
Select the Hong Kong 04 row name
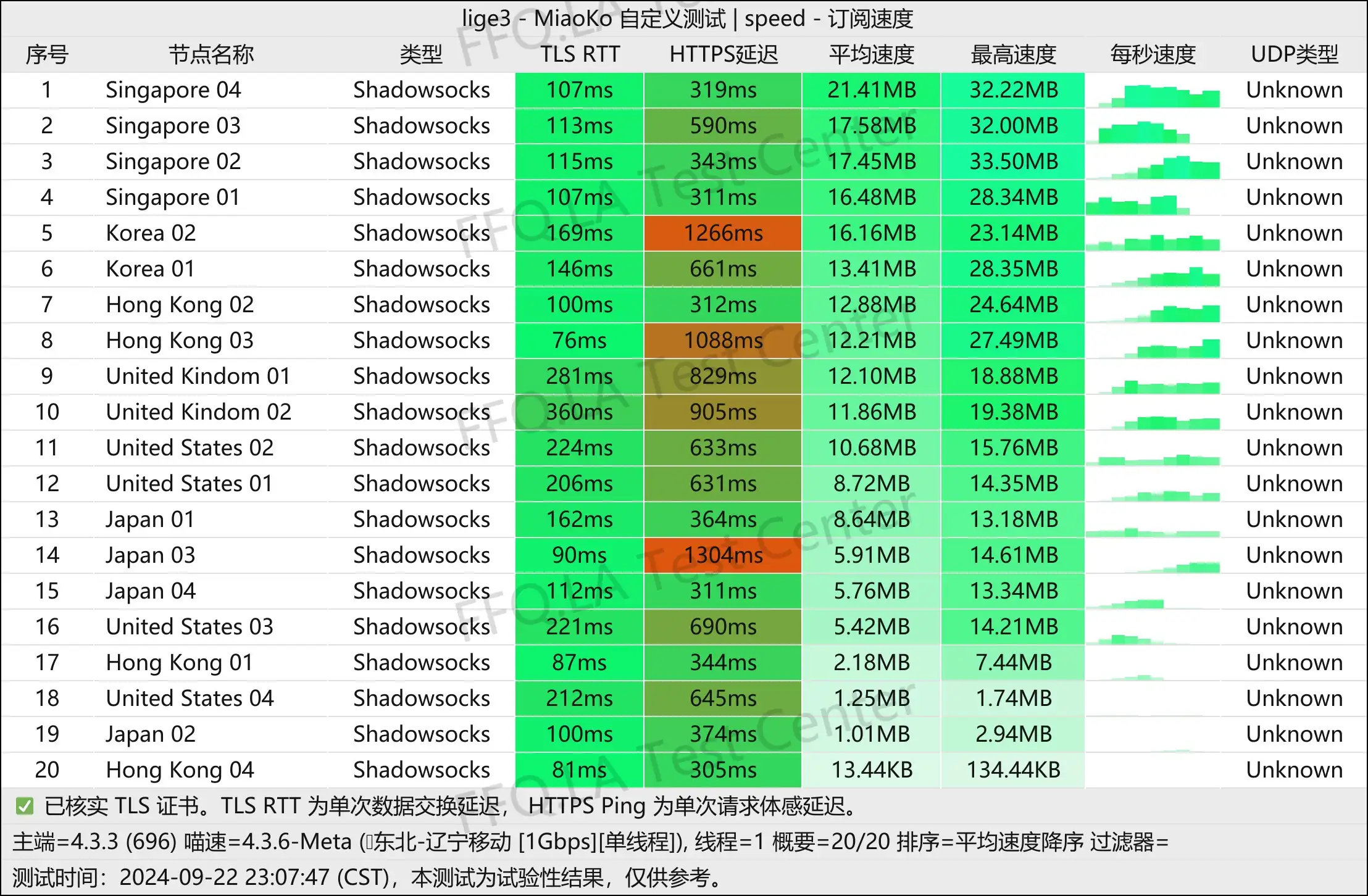[x=180, y=770]
